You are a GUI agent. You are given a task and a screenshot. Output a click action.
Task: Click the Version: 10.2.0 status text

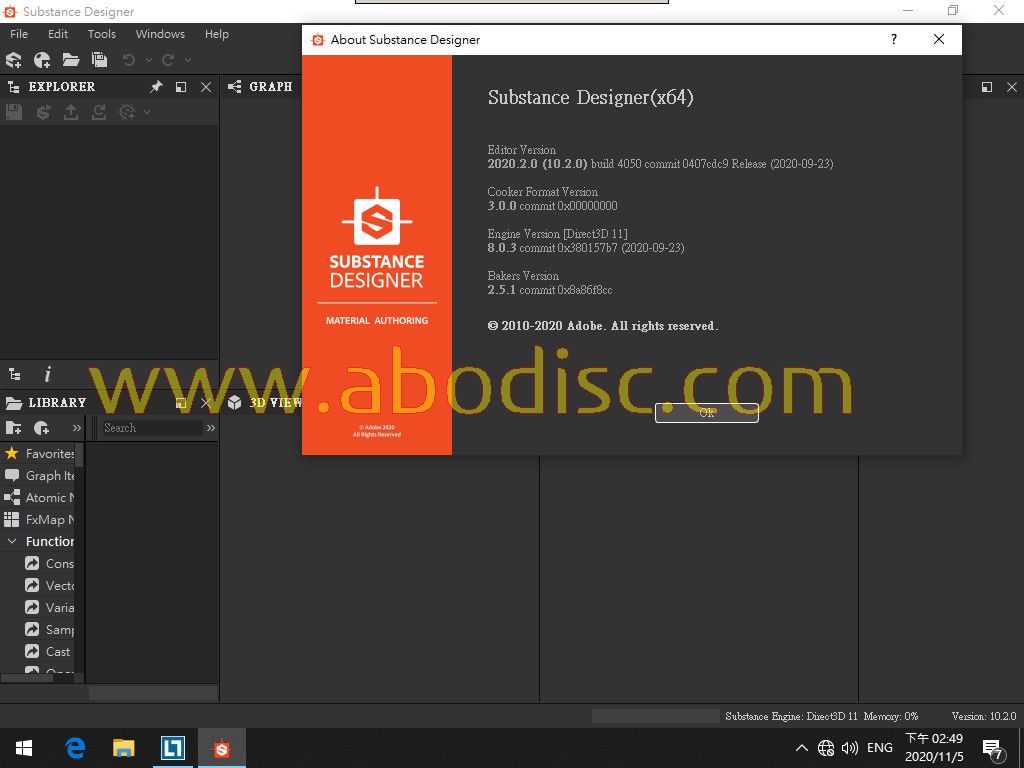[984, 716]
